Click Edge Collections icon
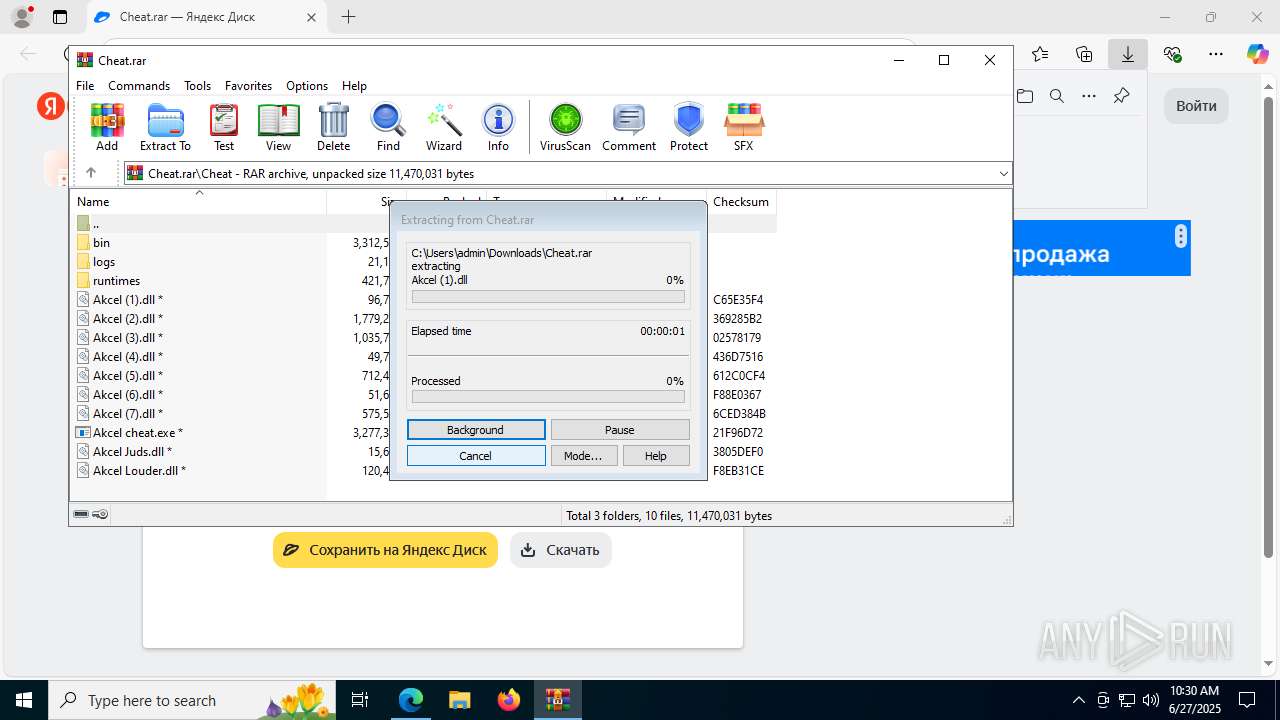 (x=1084, y=54)
